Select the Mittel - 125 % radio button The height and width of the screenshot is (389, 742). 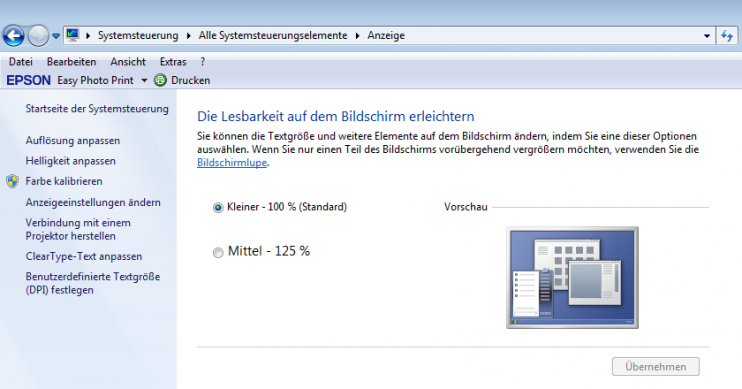(x=218, y=252)
